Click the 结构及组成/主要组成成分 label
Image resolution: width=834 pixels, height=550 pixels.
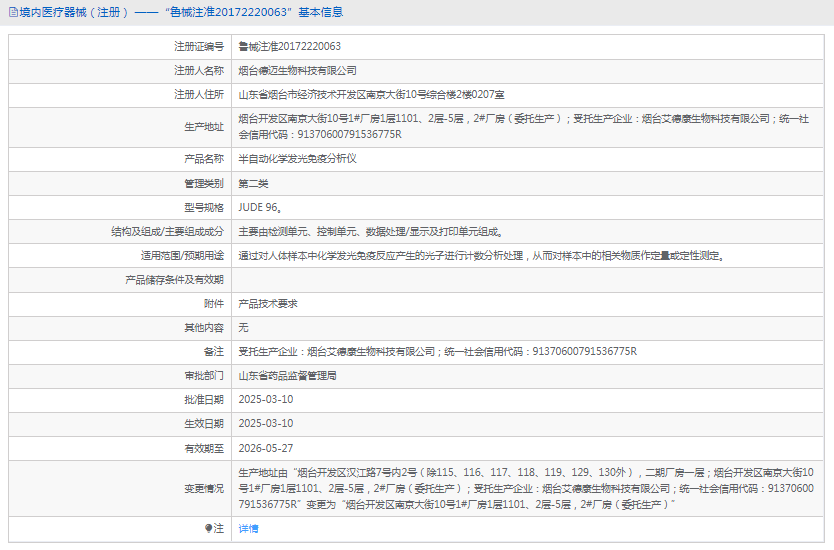coord(168,231)
